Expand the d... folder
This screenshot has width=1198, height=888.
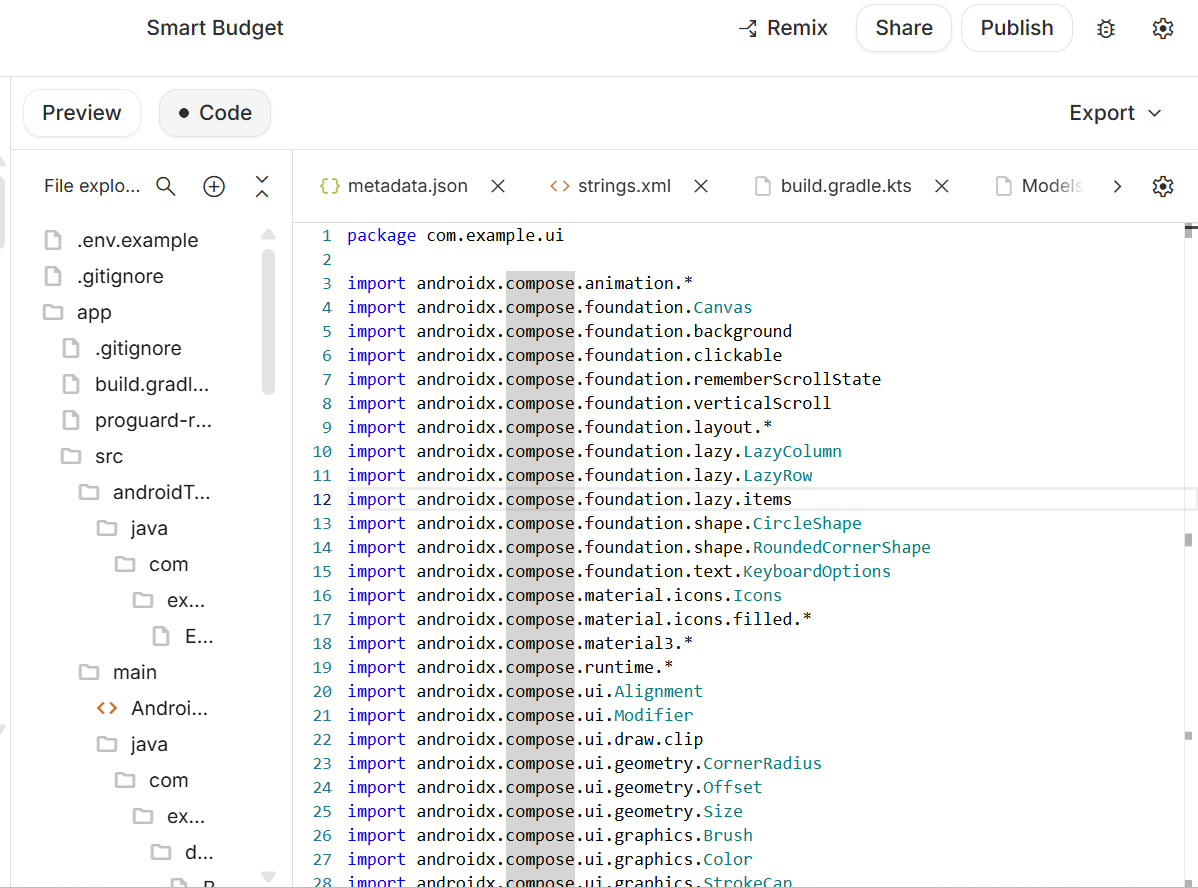click(182, 851)
